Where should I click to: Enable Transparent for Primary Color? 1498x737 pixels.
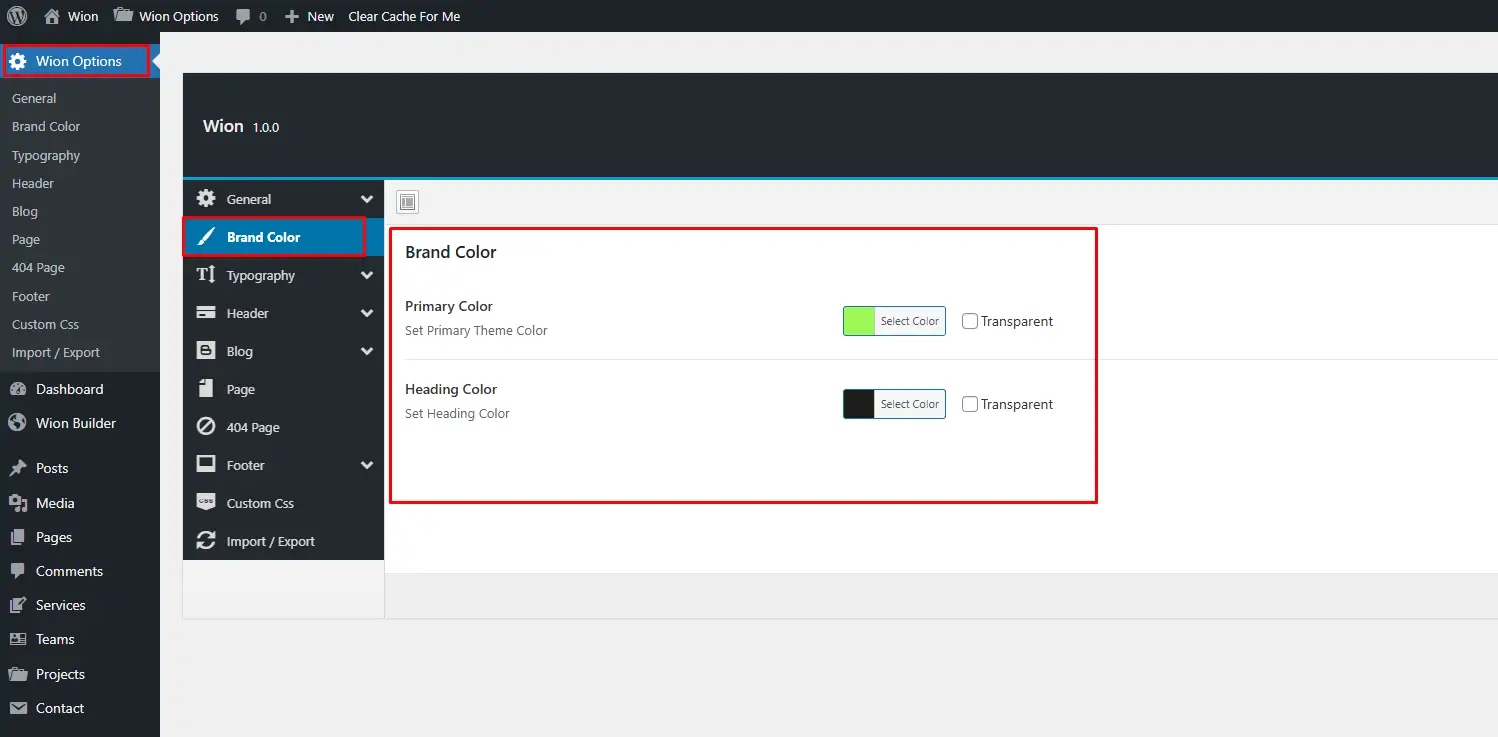point(970,321)
